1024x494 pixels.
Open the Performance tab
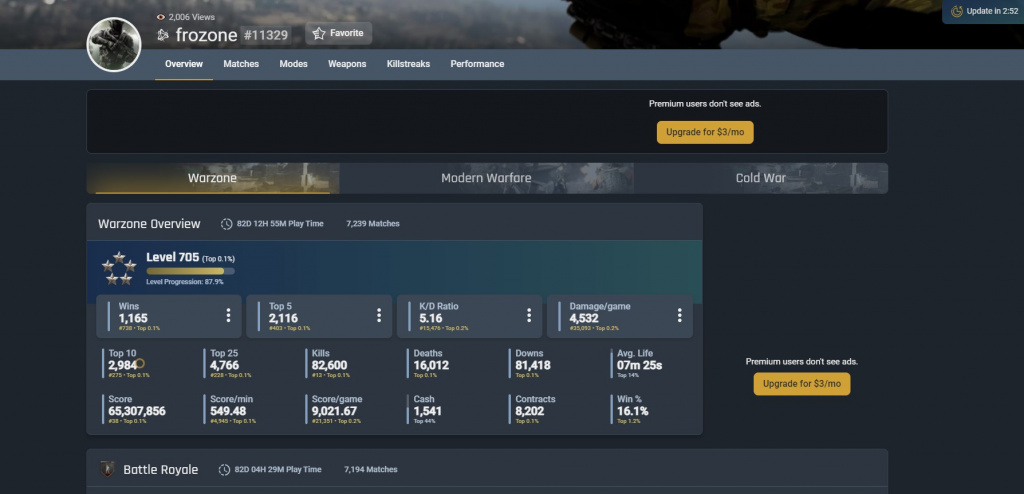point(477,64)
